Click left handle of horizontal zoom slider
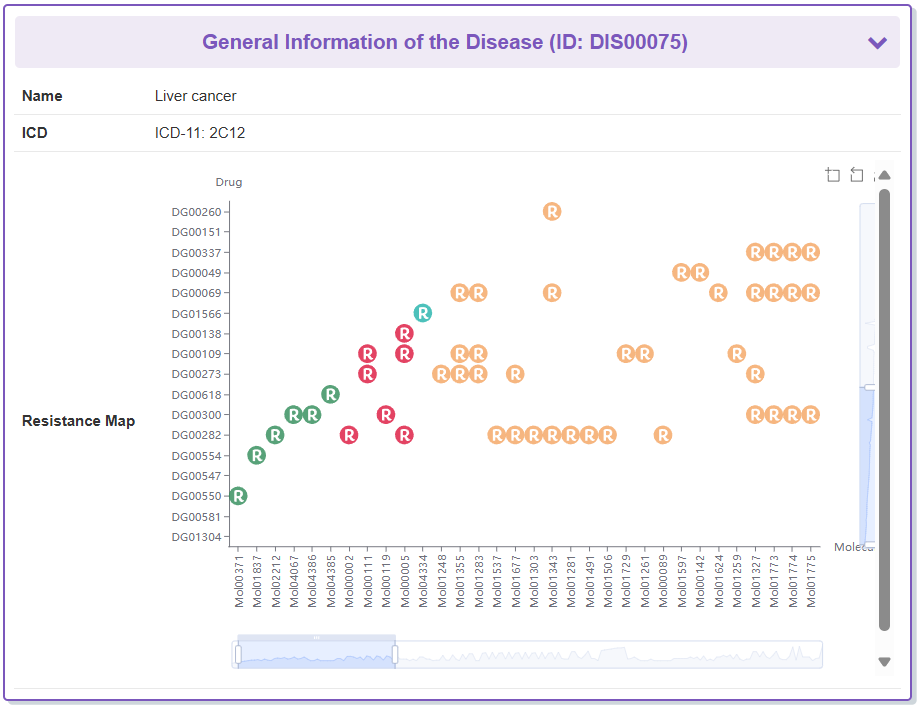The height and width of the screenshot is (706, 920). point(238,654)
